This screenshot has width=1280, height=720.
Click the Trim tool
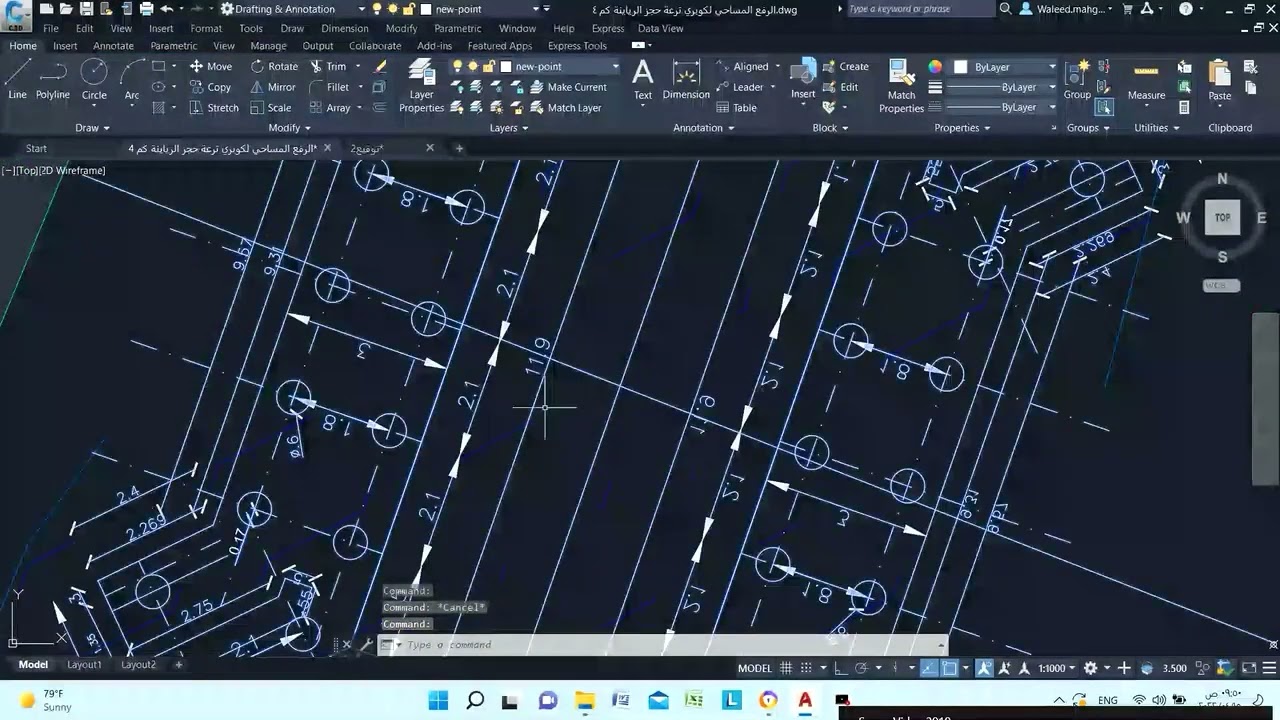point(328,66)
